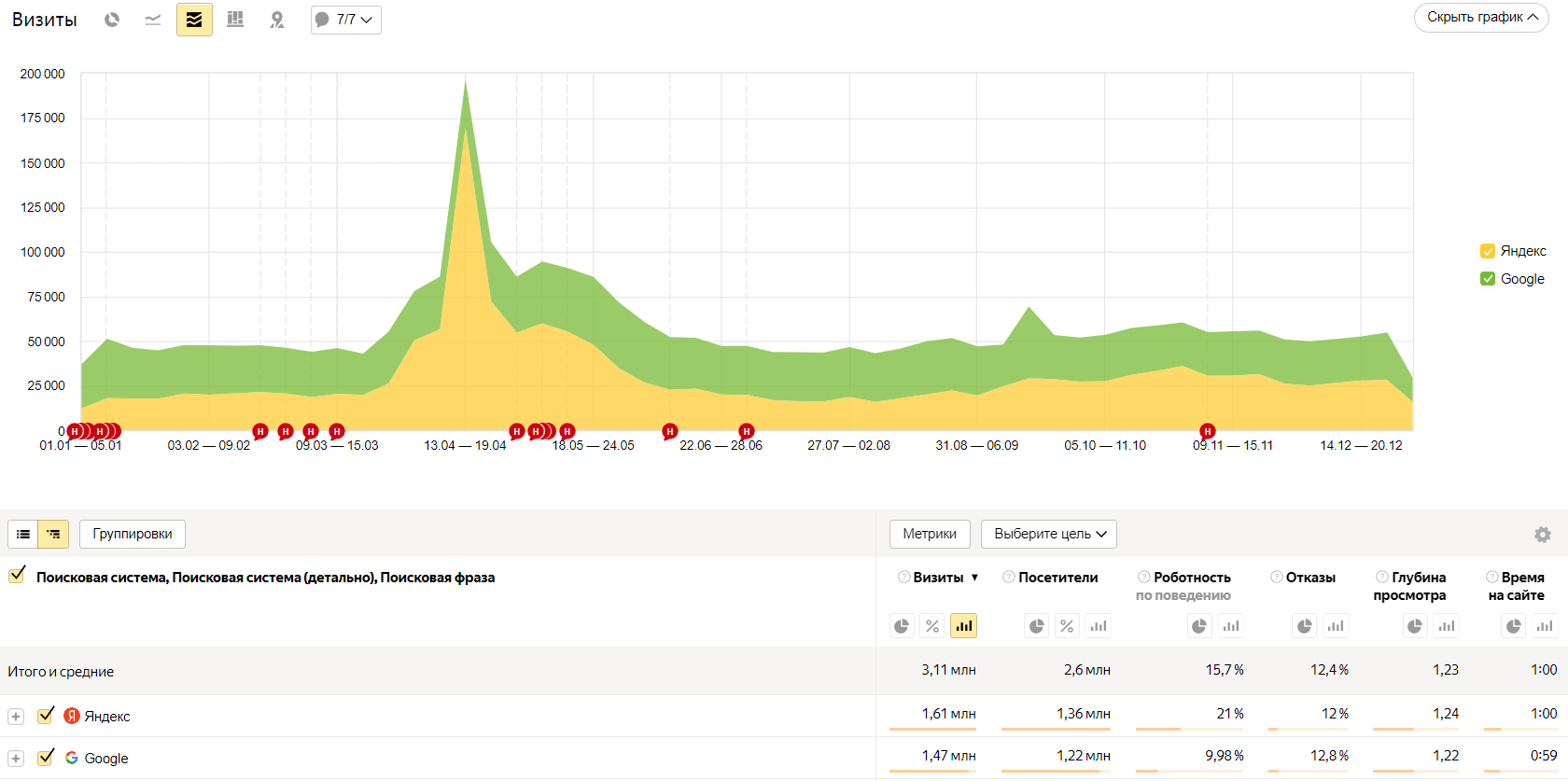Click the 15,7 % robot rate value
This screenshot has width=1568, height=781.
pyautogui.click(x=1225, y=670)
